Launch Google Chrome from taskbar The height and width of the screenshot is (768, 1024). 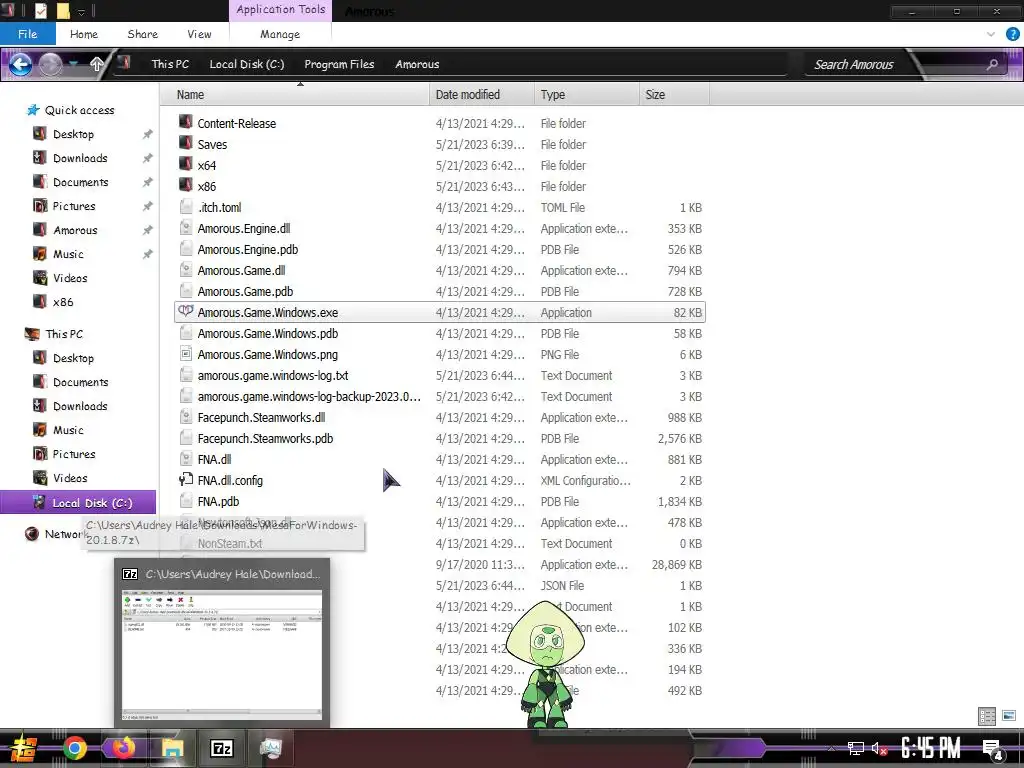click(74, 748)
